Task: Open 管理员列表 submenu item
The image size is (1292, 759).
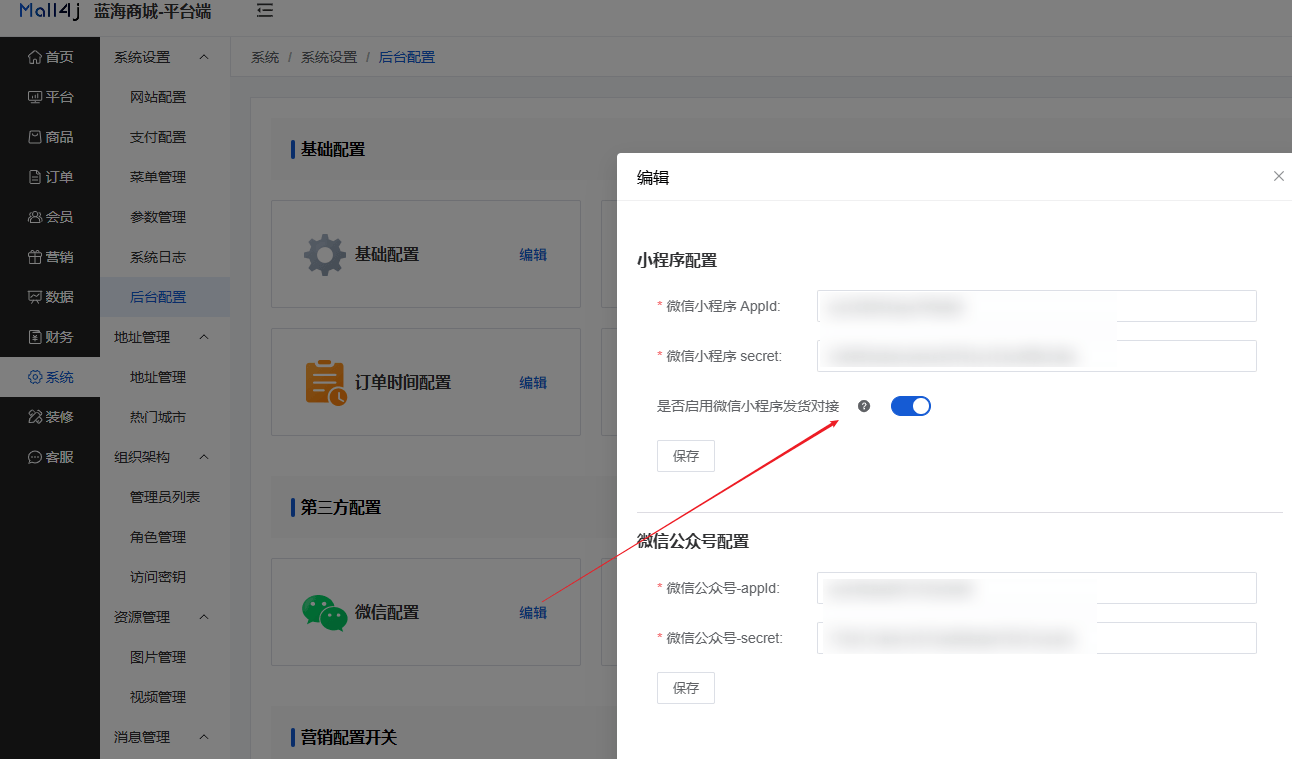Action: (165, 497)
